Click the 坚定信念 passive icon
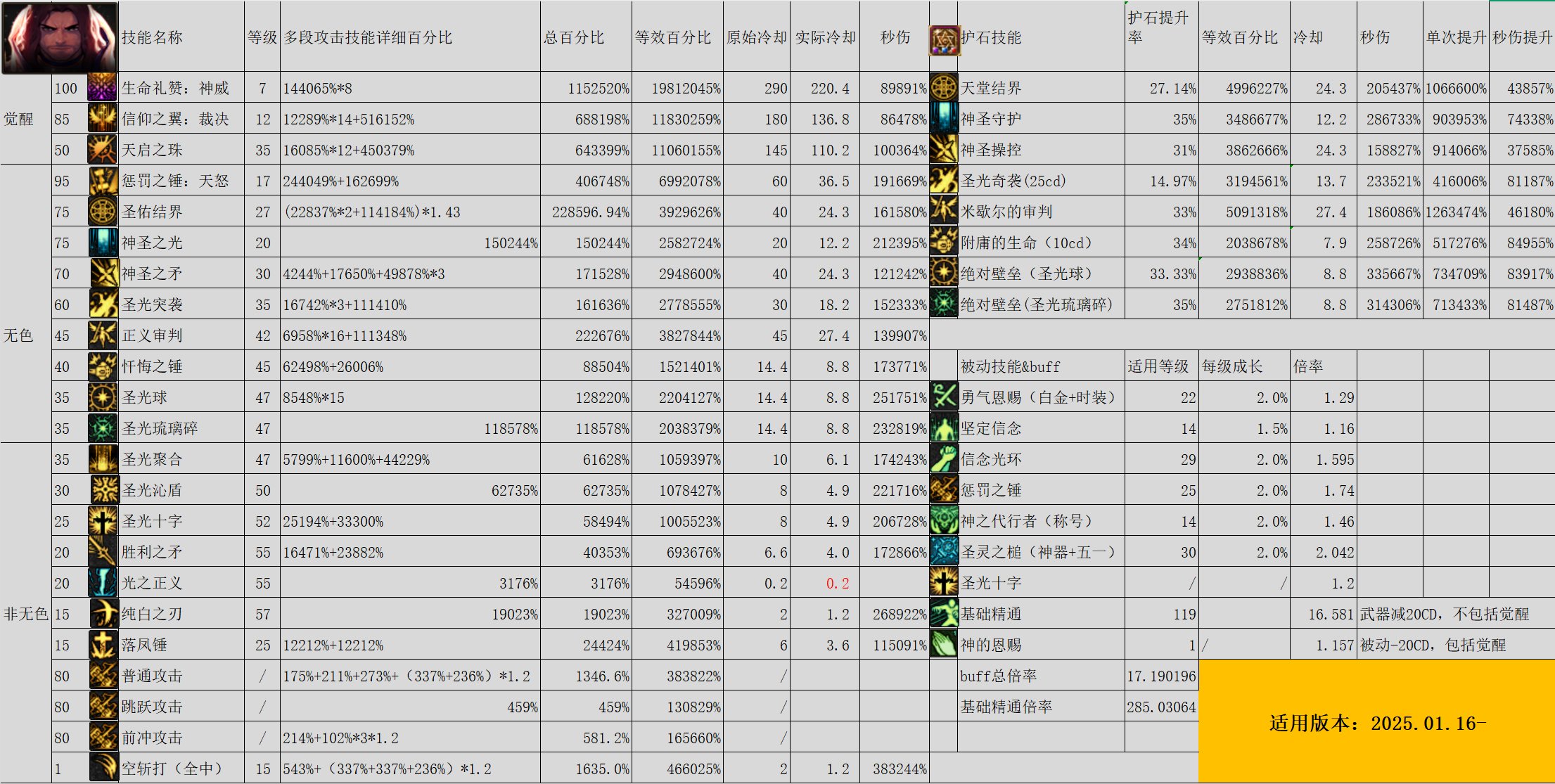 click(944, 428)
